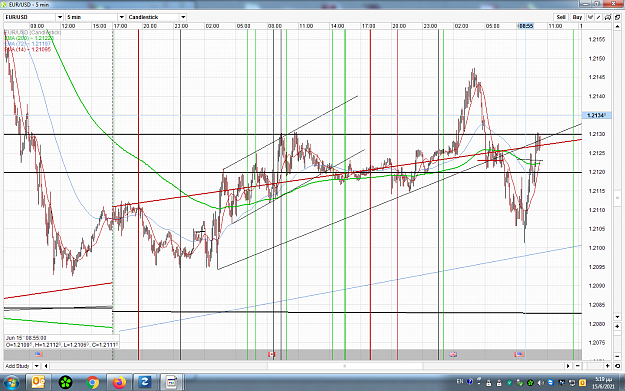Click the horizontal scrollbar left arrow

(x=46, y=366)
